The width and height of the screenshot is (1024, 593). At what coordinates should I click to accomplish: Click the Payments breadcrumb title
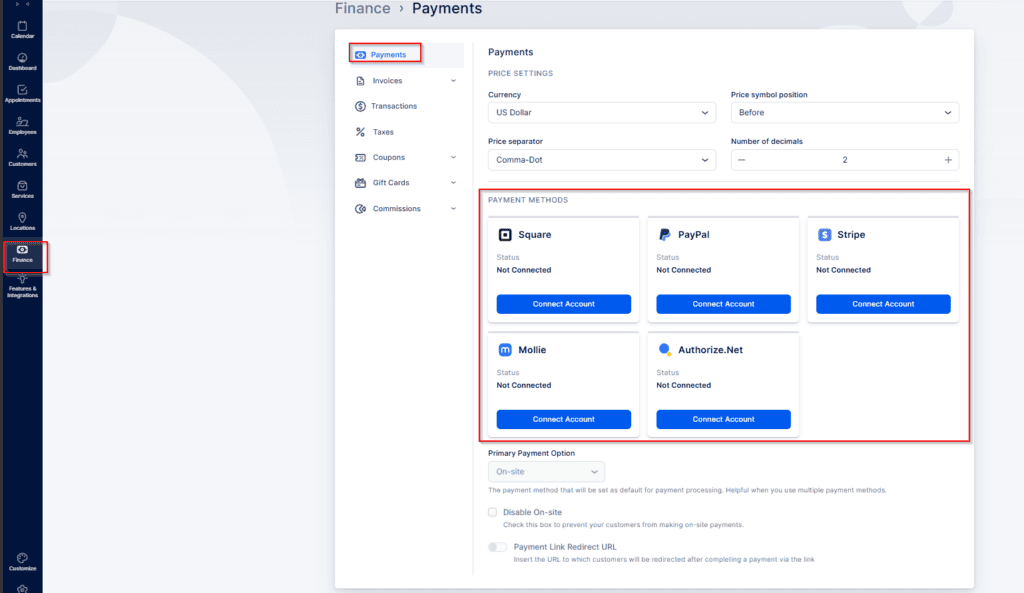(447, 8)
